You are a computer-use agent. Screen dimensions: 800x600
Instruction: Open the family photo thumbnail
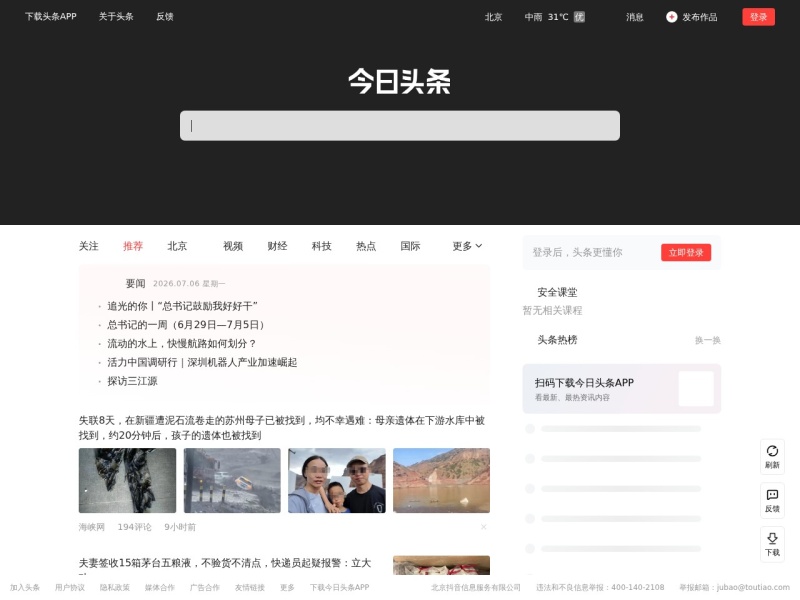[x=337, y=480]
